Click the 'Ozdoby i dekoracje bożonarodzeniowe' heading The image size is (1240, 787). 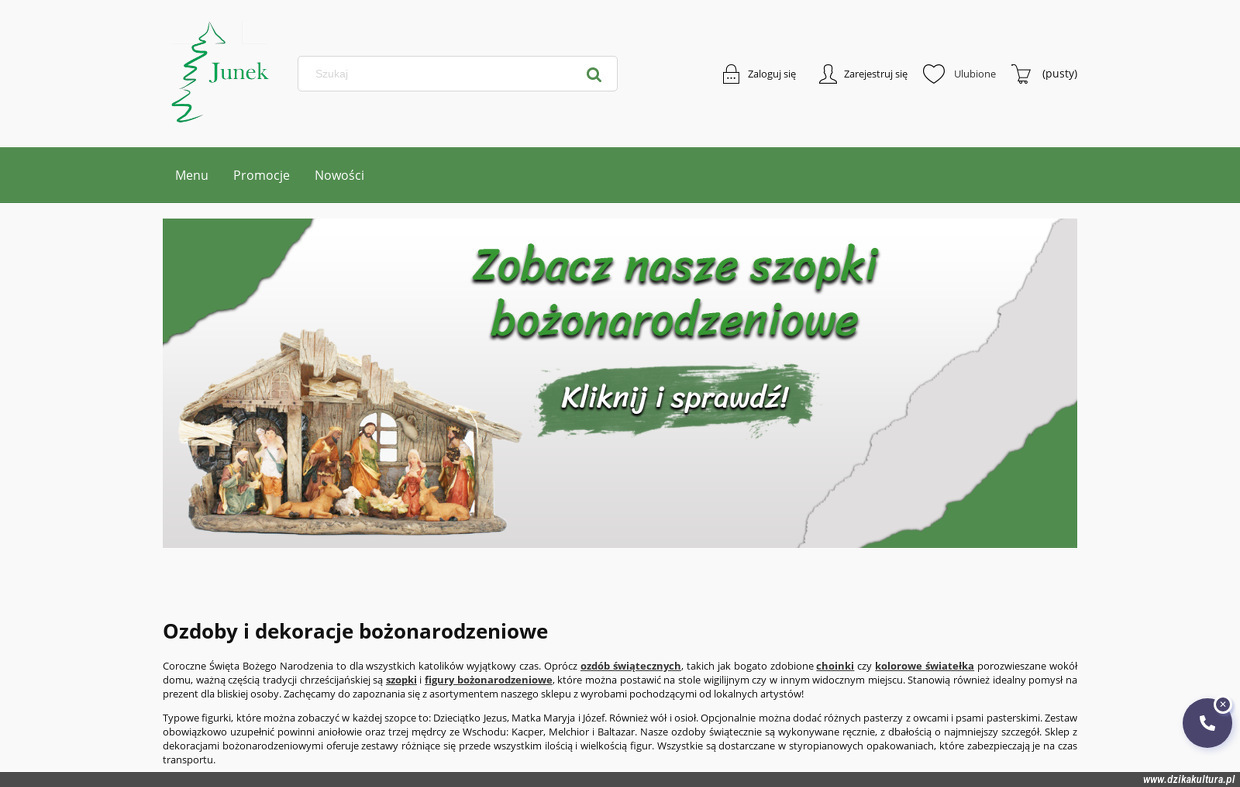[355, 632]
